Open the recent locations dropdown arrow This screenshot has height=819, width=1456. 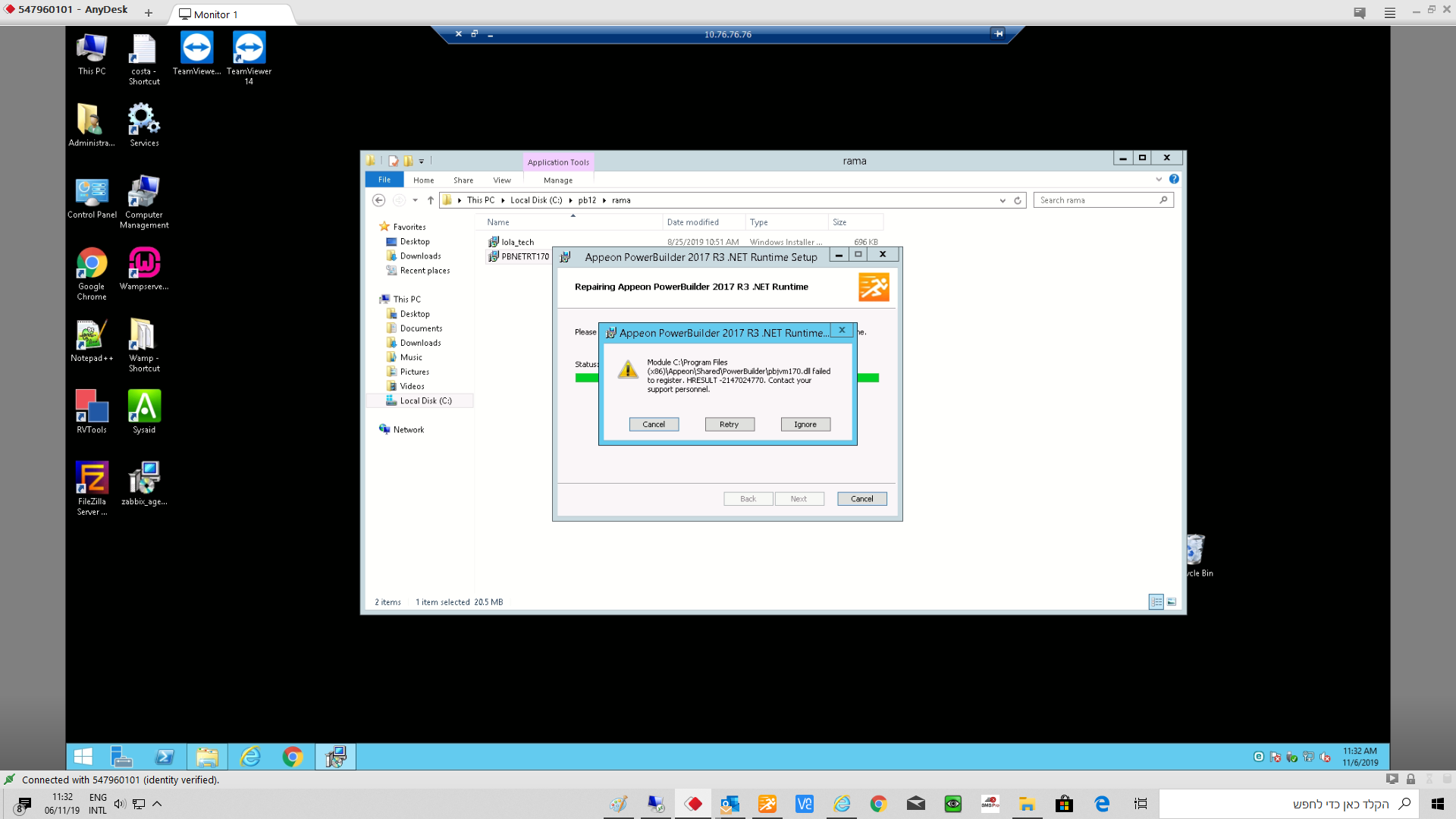tap(415, 200)
